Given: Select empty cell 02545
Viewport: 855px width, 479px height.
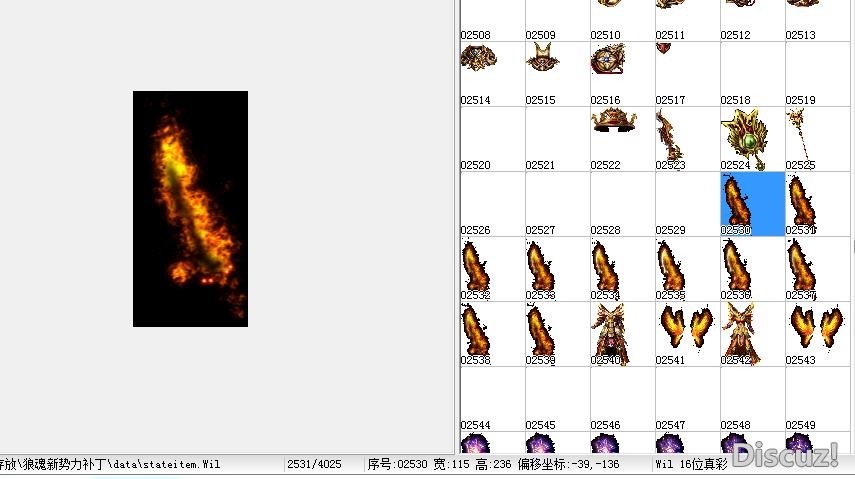Looking at the screenshot, I should (x=558, y=399).
